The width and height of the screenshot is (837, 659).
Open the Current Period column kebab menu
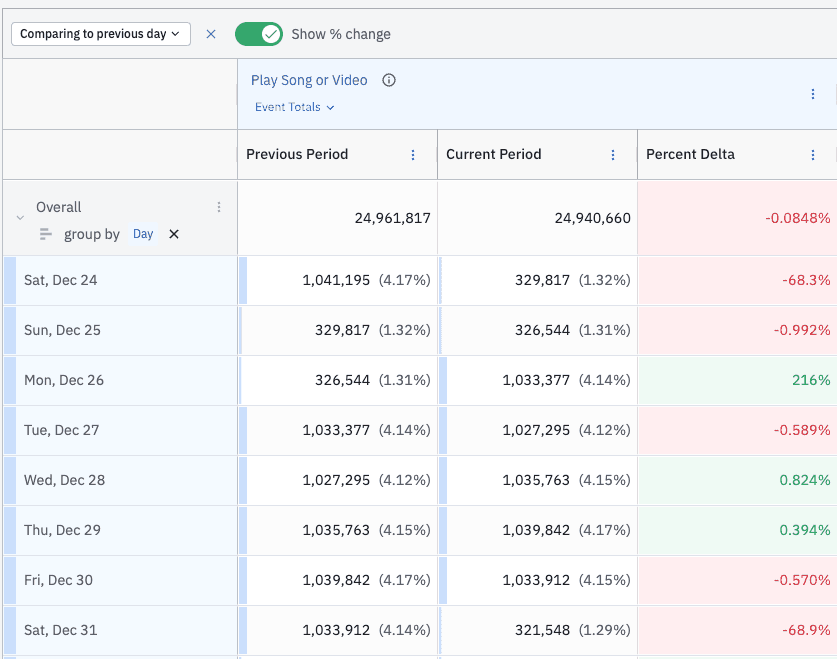point(613,155)
